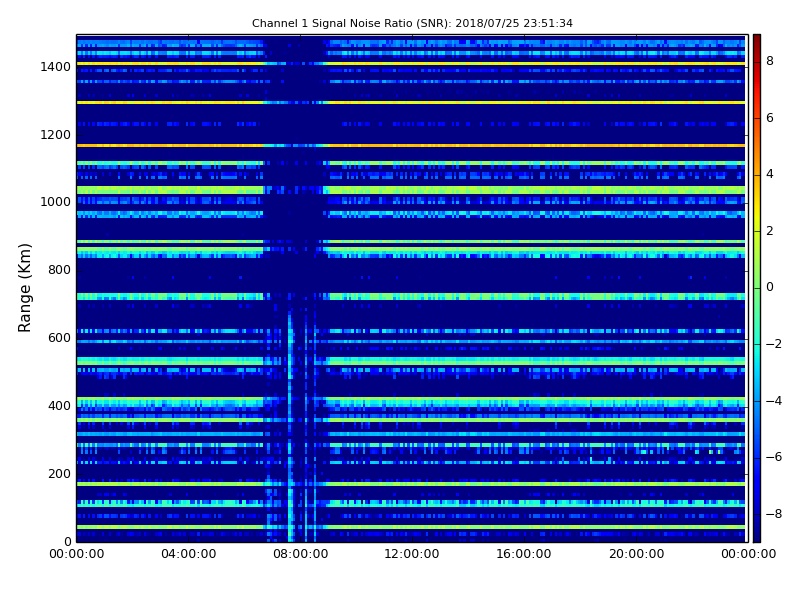Click the 600 range tick label
This screenshot has height=600, width=800.
click(x=59, y=338)
